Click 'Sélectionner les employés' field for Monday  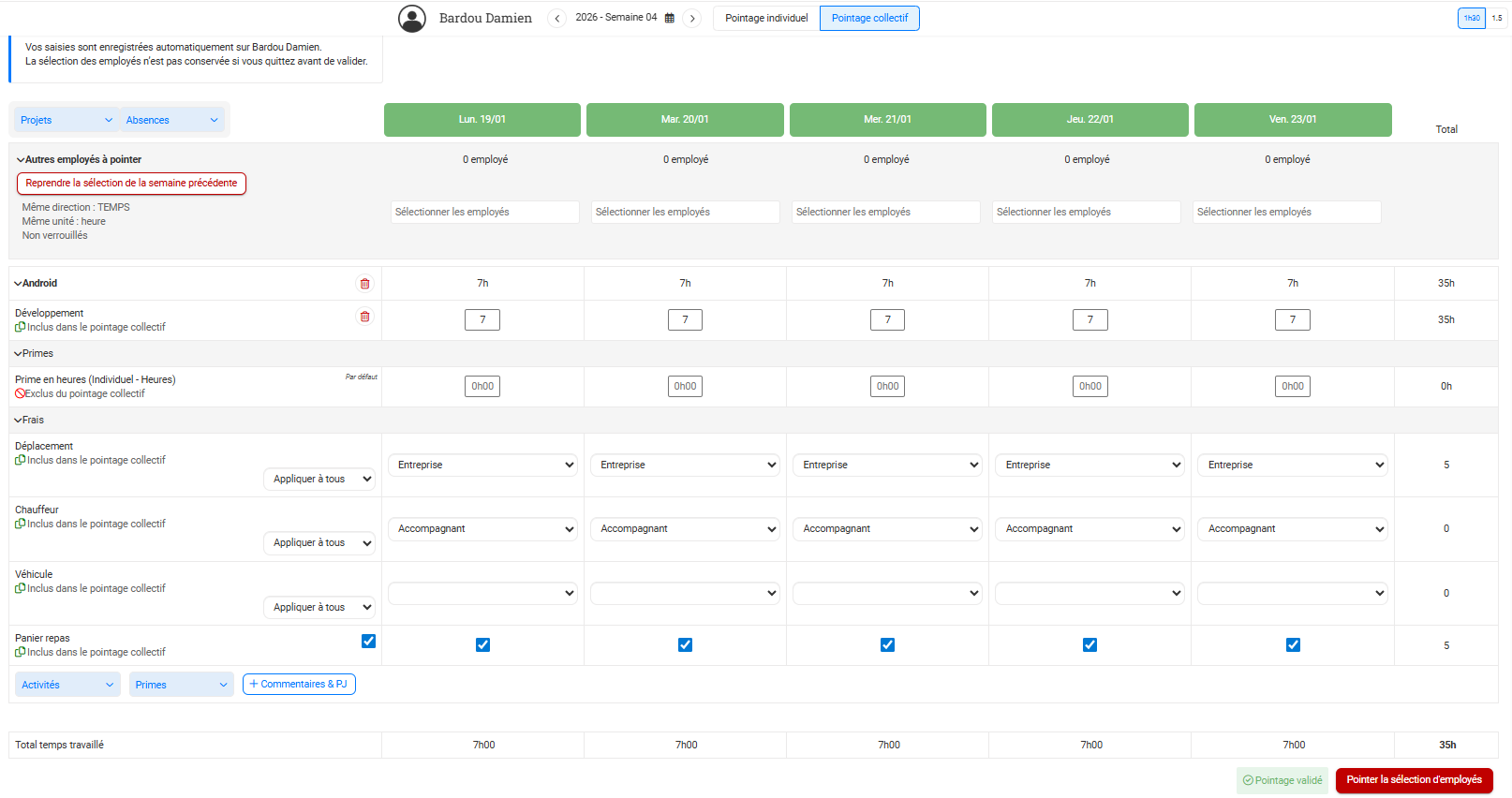tap(485, 213)
